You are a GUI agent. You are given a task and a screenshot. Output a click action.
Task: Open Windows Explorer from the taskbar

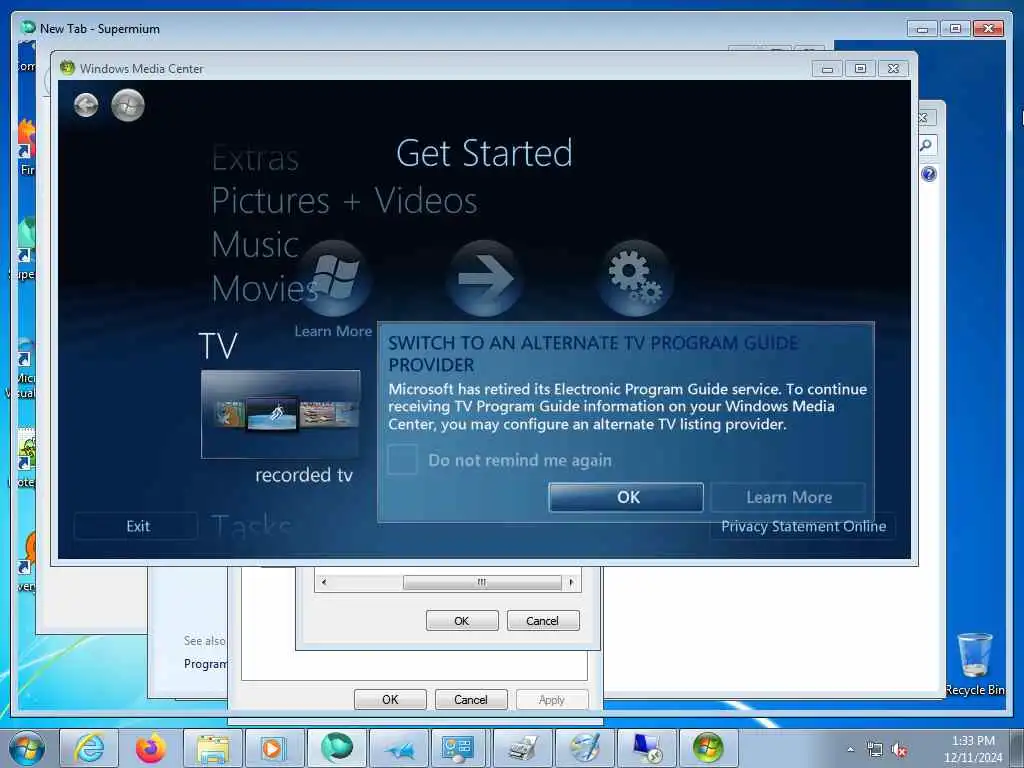(x=213, y=748)
